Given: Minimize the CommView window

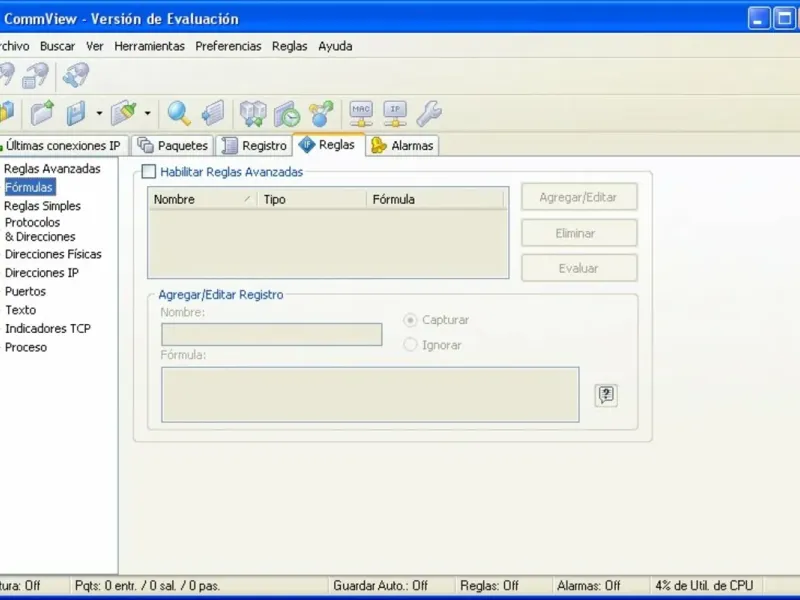Looking at the screenshot, I should coord(759,19).
